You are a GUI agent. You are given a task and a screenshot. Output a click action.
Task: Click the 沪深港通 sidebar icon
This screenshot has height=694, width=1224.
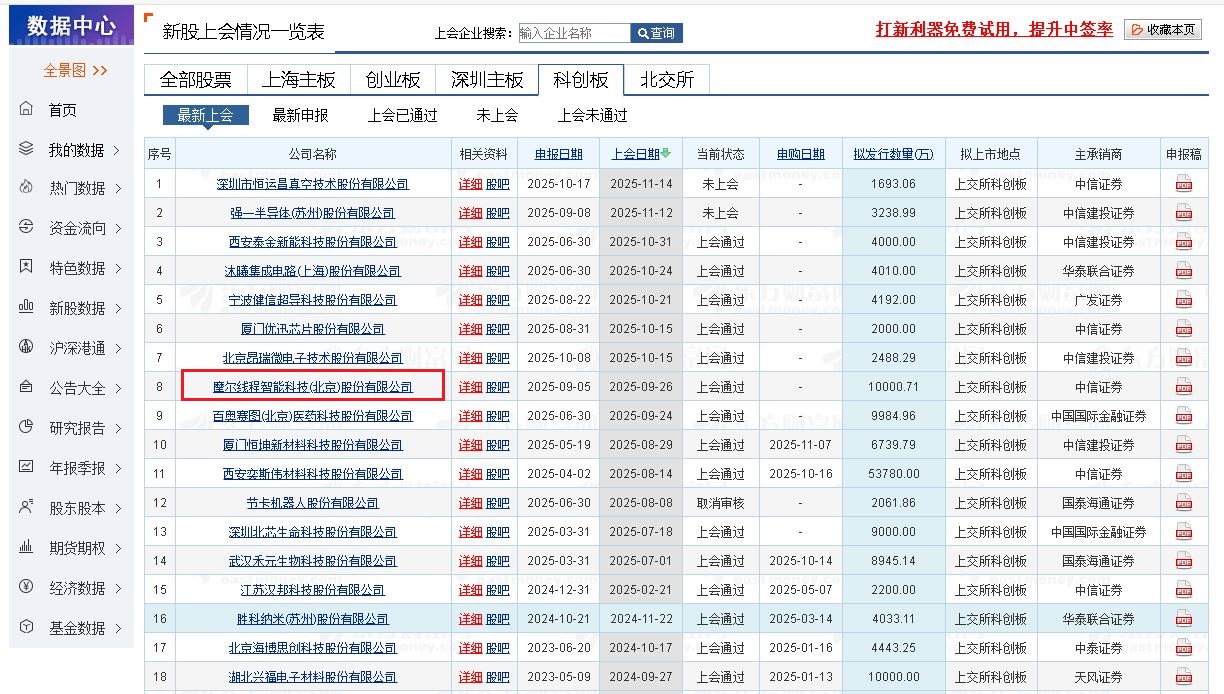point(27,348)
